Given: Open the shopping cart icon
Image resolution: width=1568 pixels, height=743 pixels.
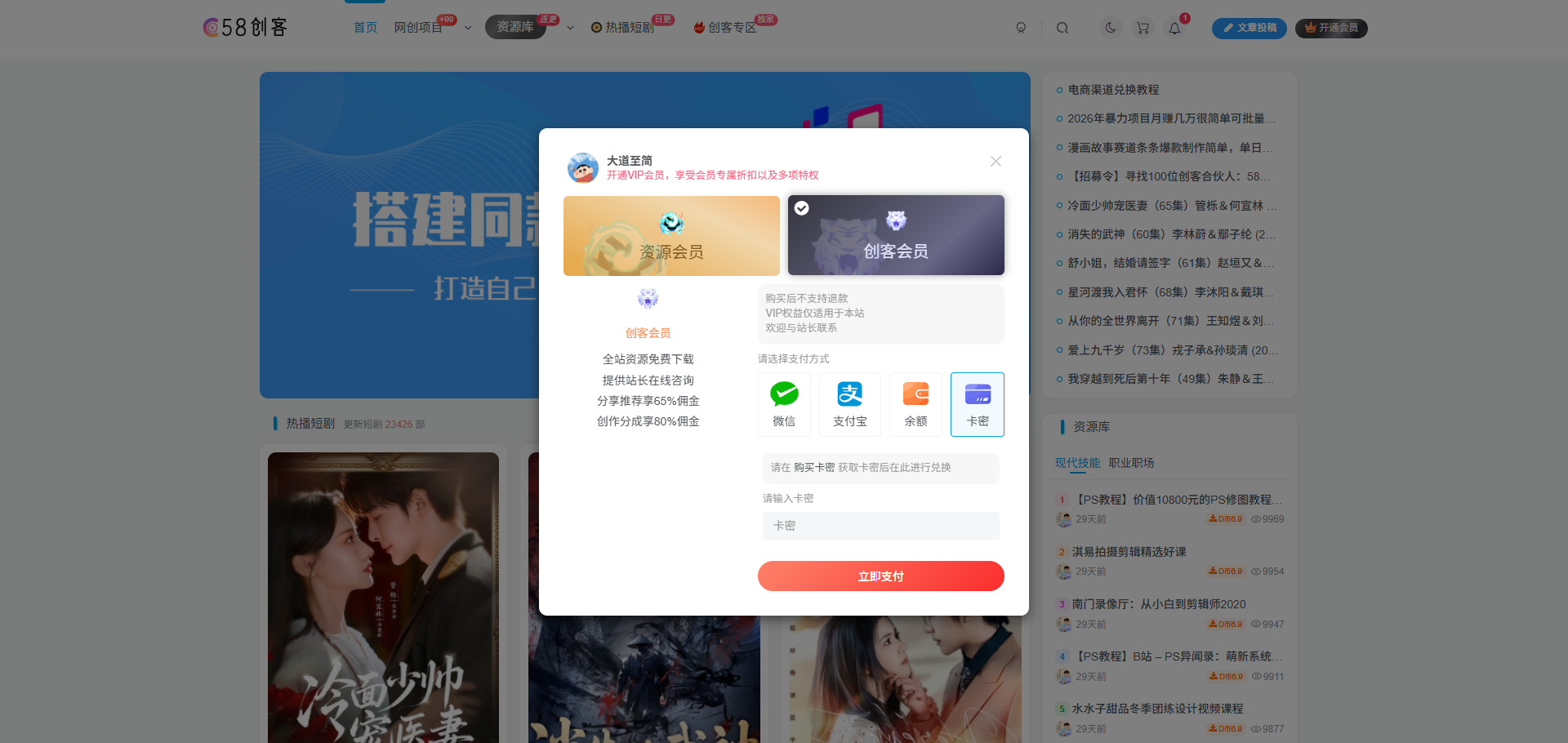Looking at the screenshot, I should (1143, 27).
